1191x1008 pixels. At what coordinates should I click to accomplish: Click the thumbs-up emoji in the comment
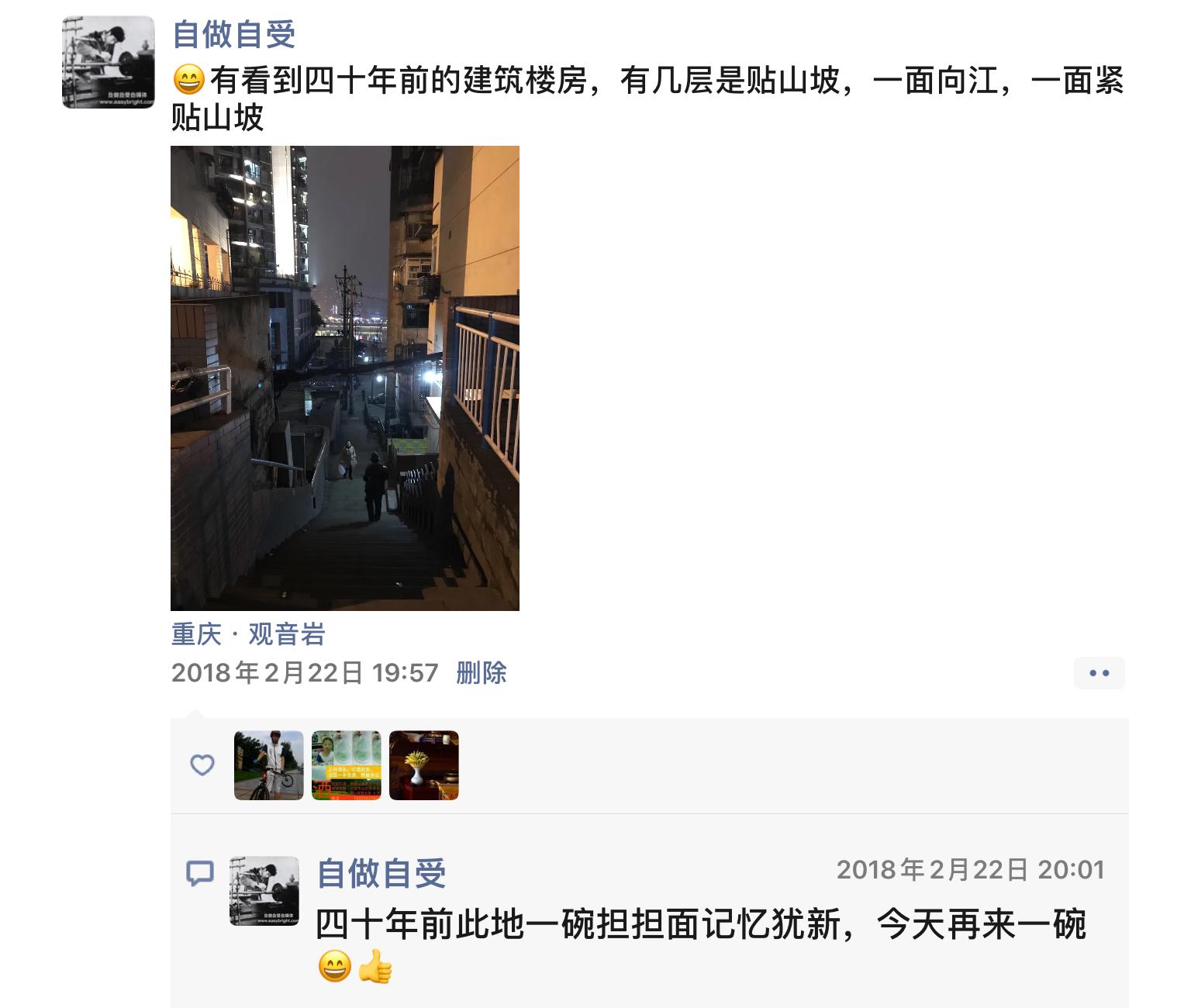375,967
